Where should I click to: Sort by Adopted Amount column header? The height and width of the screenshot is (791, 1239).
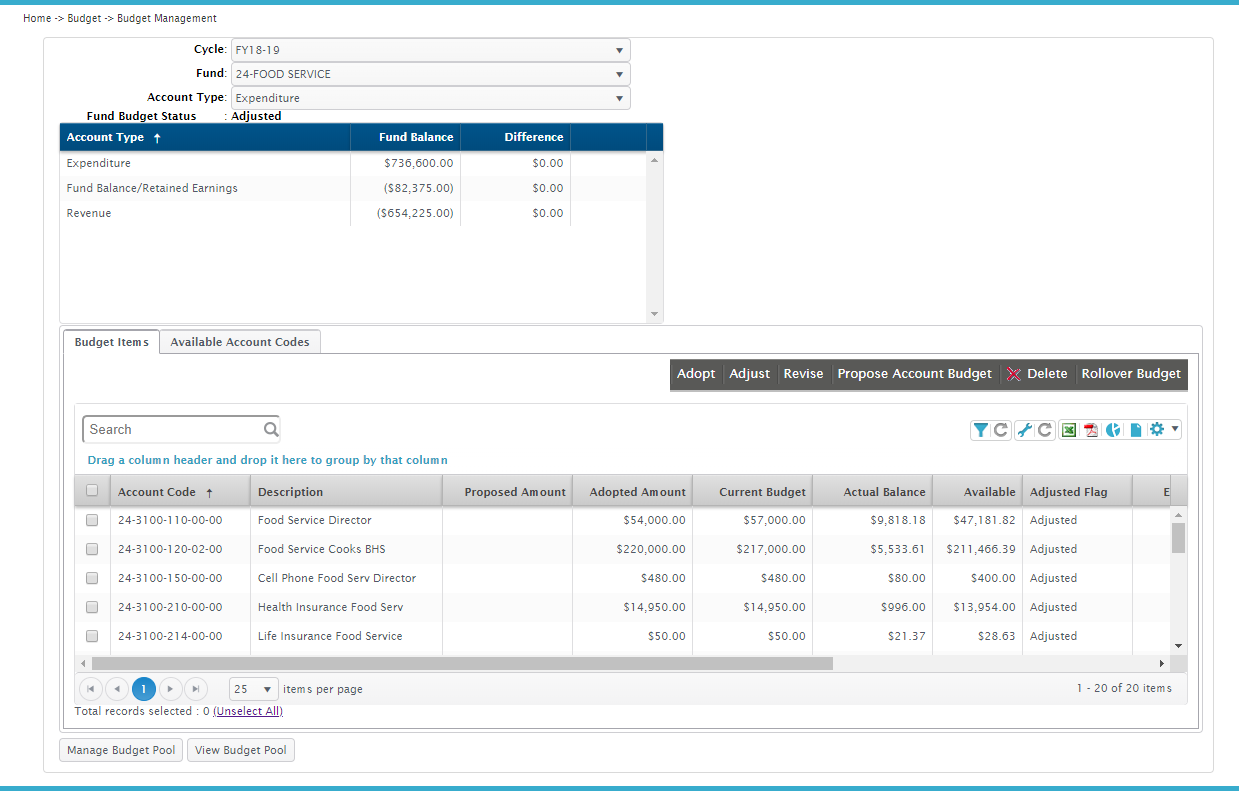pyautogui.click(x=632, y=491)
